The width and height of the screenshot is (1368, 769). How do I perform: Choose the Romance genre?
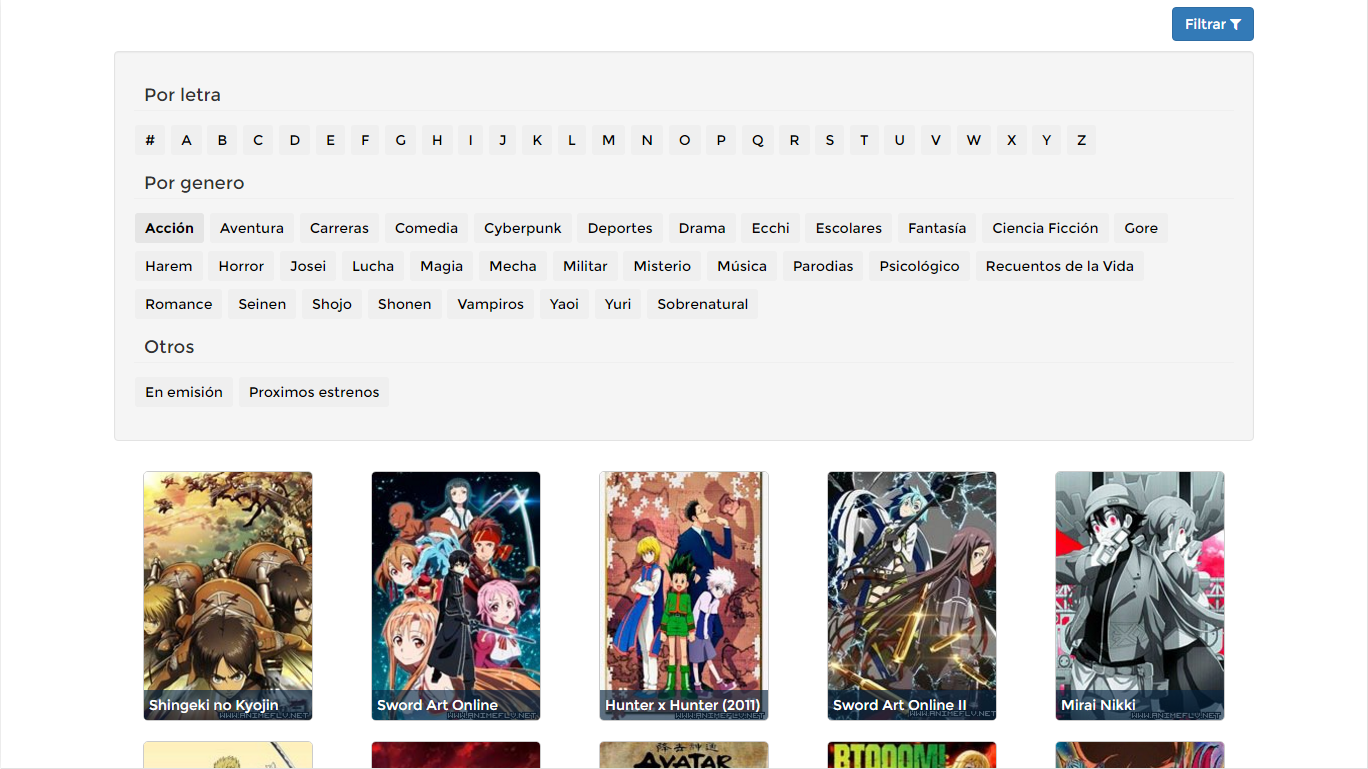pyautogui.click(x=179, y=304)
